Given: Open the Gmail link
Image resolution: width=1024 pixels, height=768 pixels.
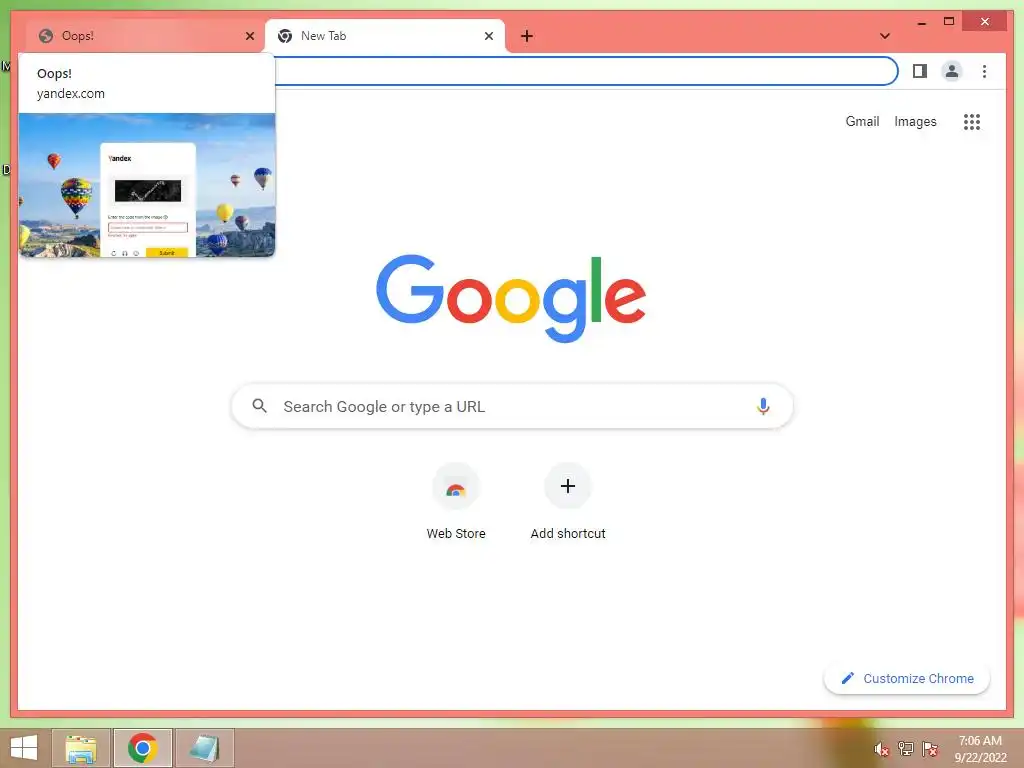Looking at the screenshot, I should (862, 121).
